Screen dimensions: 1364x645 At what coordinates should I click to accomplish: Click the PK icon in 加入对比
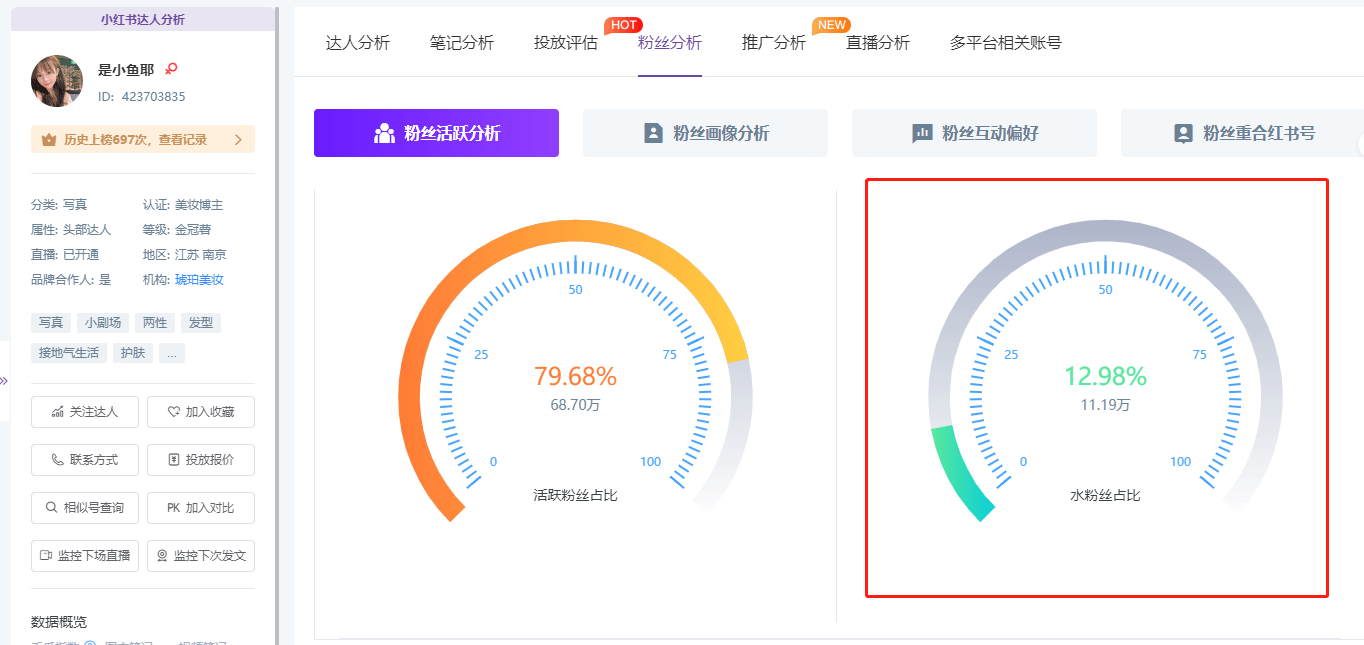pyautogui.click(x=173, y=508)
